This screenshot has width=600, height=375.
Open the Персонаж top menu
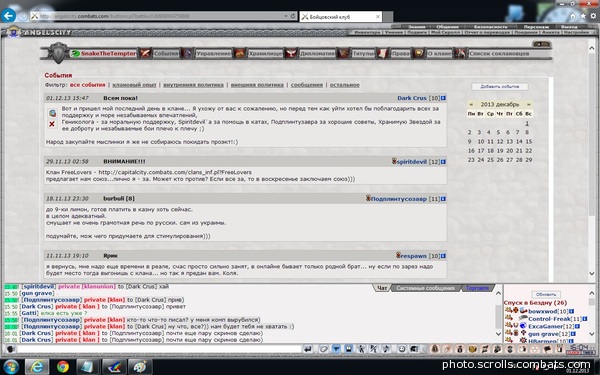tap(536, 27)
